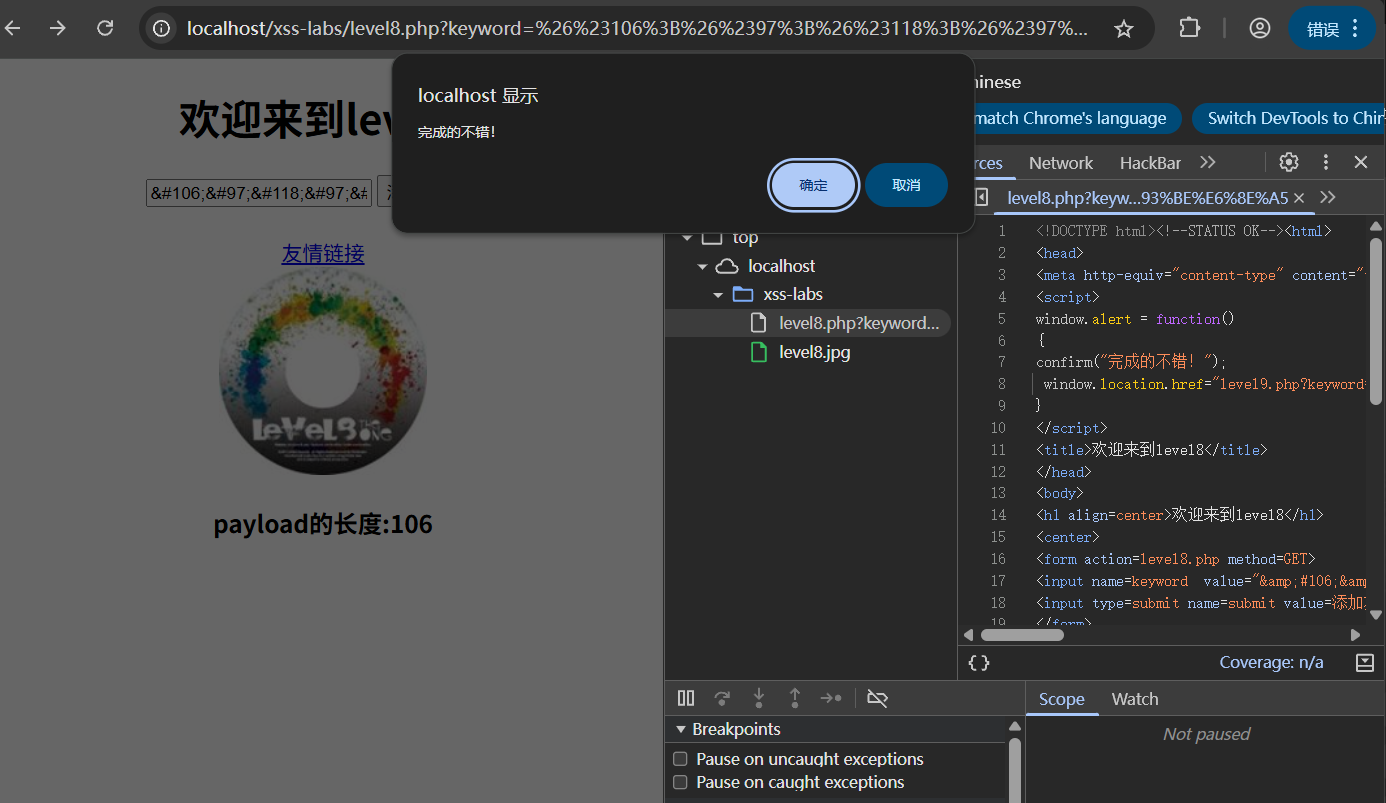Switch to the Sources panel tab
Screen dimensions: 1386x803
(x=986, y=163)
